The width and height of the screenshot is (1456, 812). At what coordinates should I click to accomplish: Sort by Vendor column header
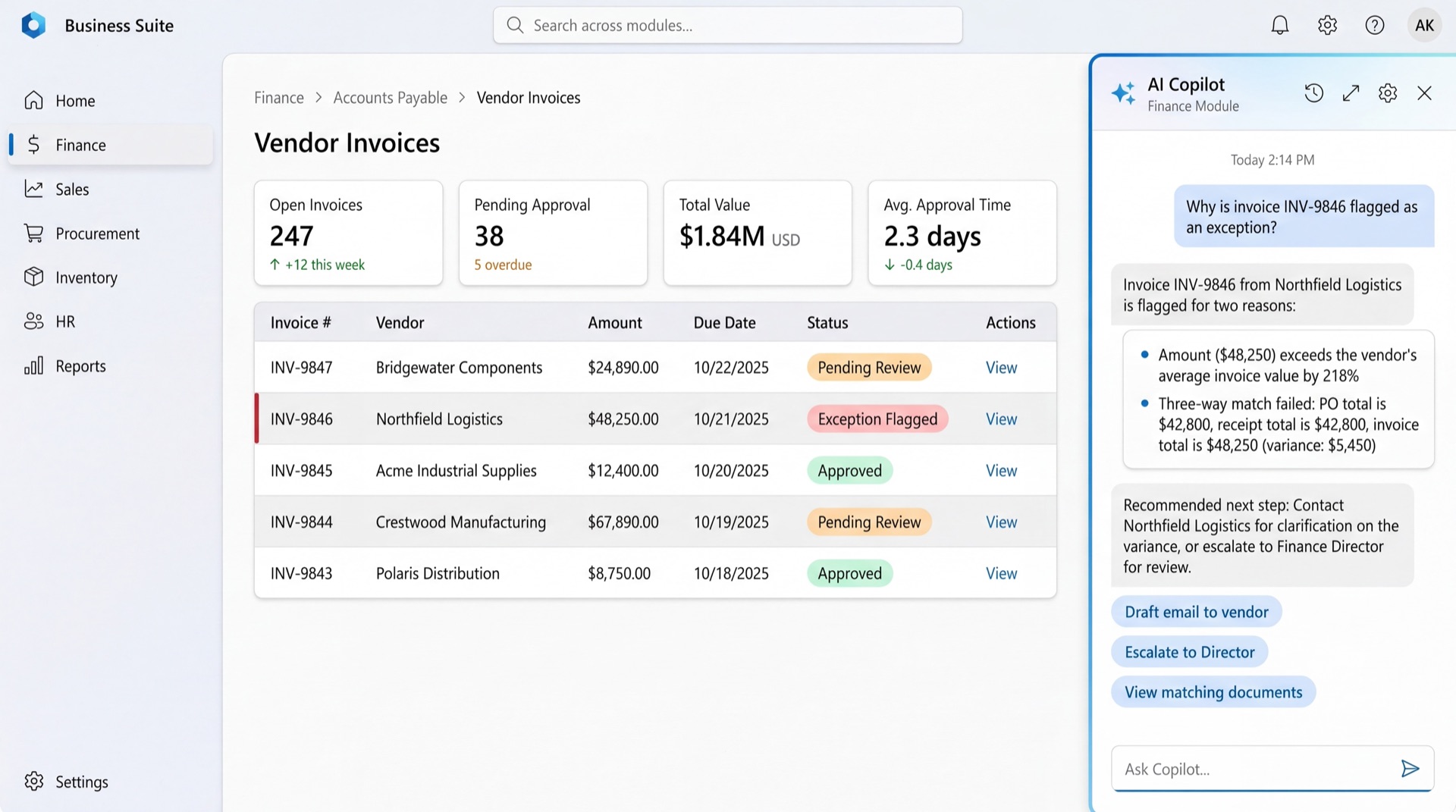(400, 323)
